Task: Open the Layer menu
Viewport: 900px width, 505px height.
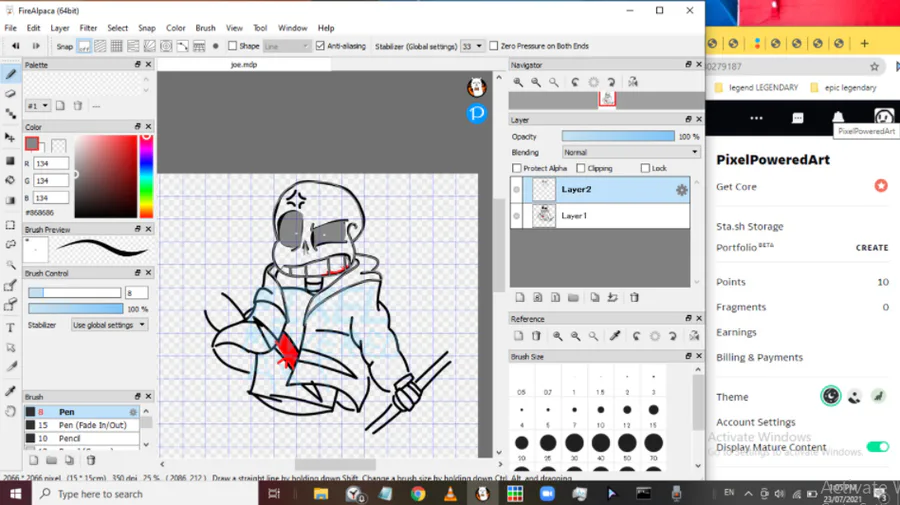Action: (60, 28)
